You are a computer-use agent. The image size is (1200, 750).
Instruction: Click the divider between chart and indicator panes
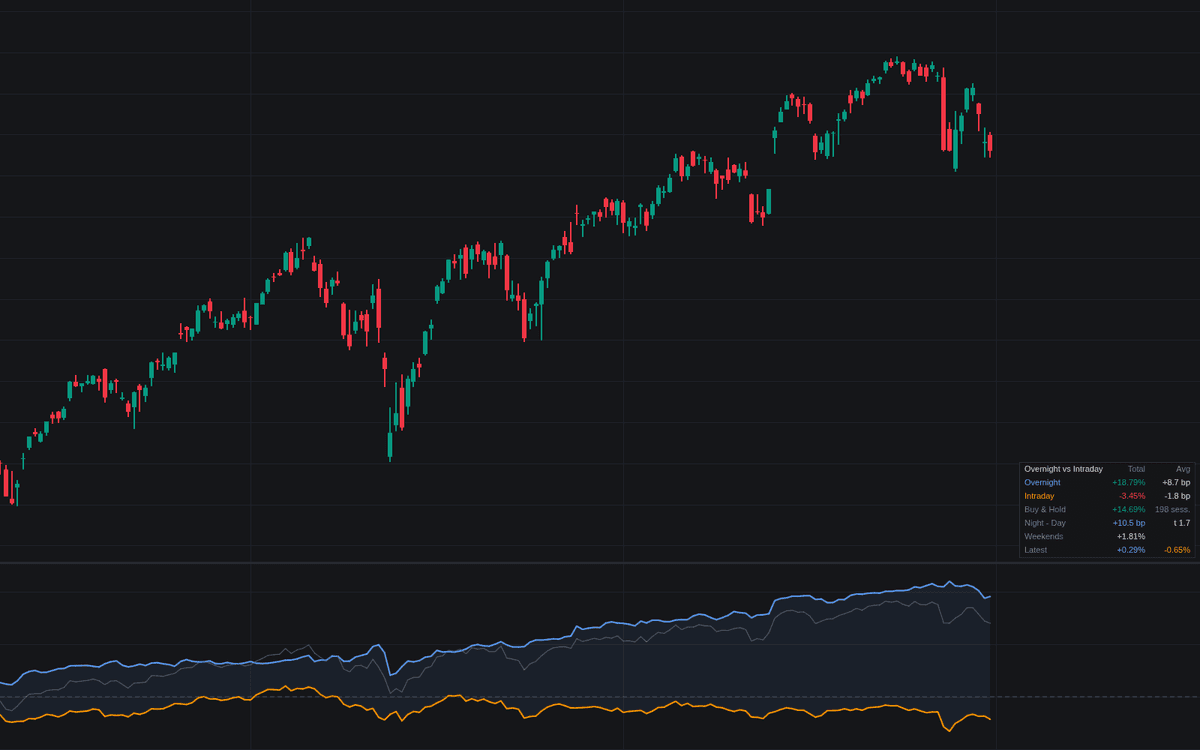[600, 563]
